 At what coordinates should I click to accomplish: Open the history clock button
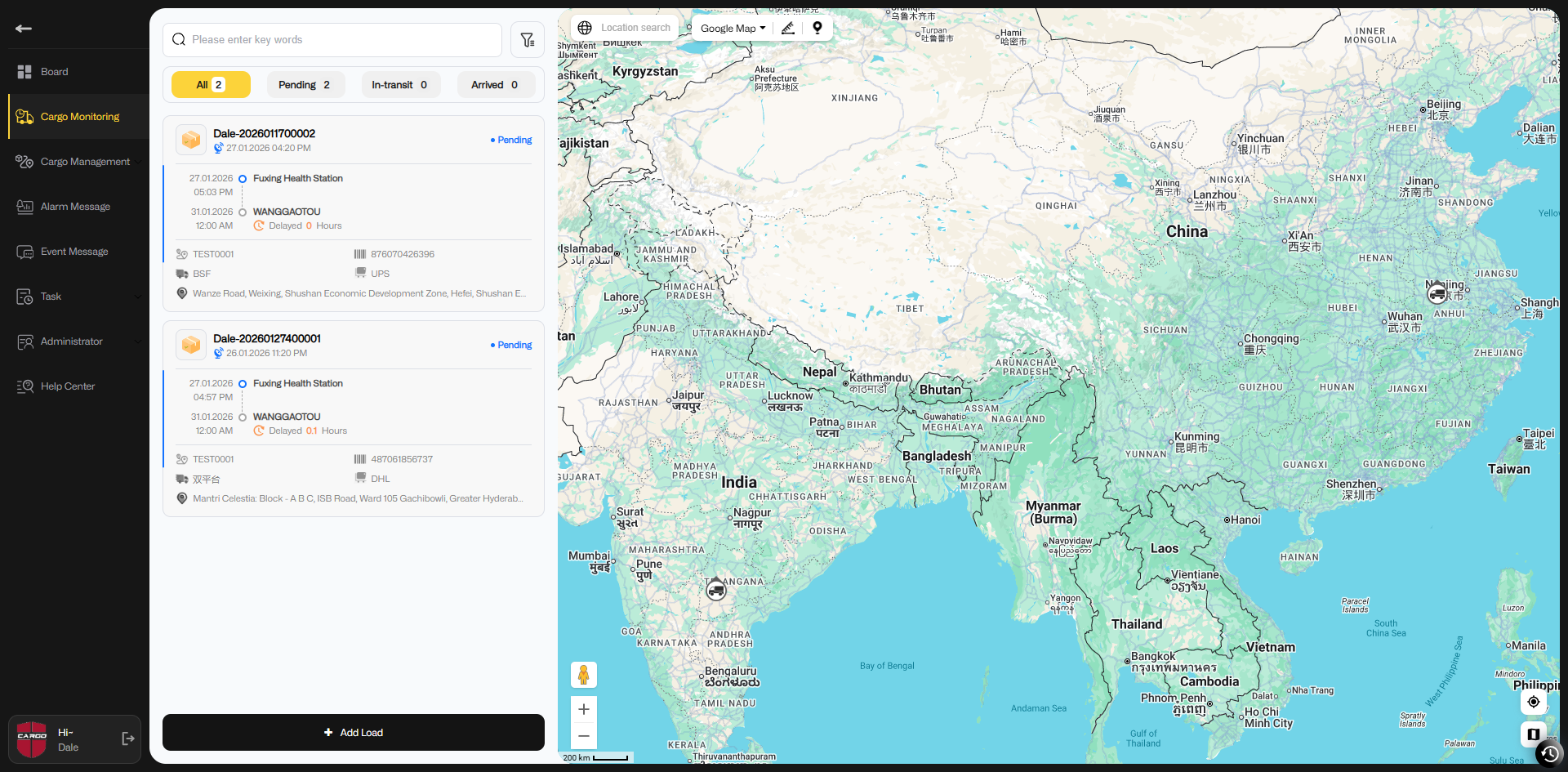click(1549, 753)
